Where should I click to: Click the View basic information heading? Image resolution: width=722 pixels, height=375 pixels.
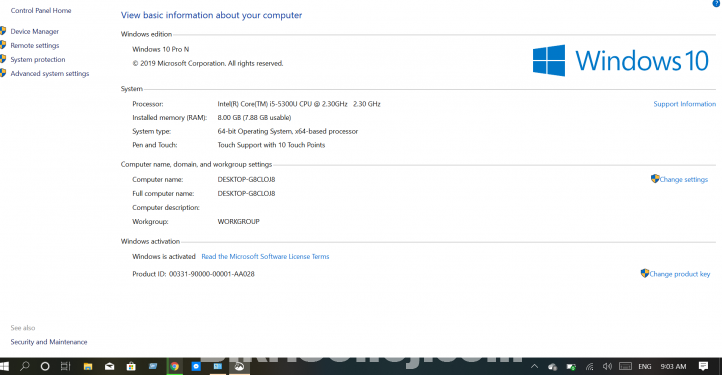211,15
